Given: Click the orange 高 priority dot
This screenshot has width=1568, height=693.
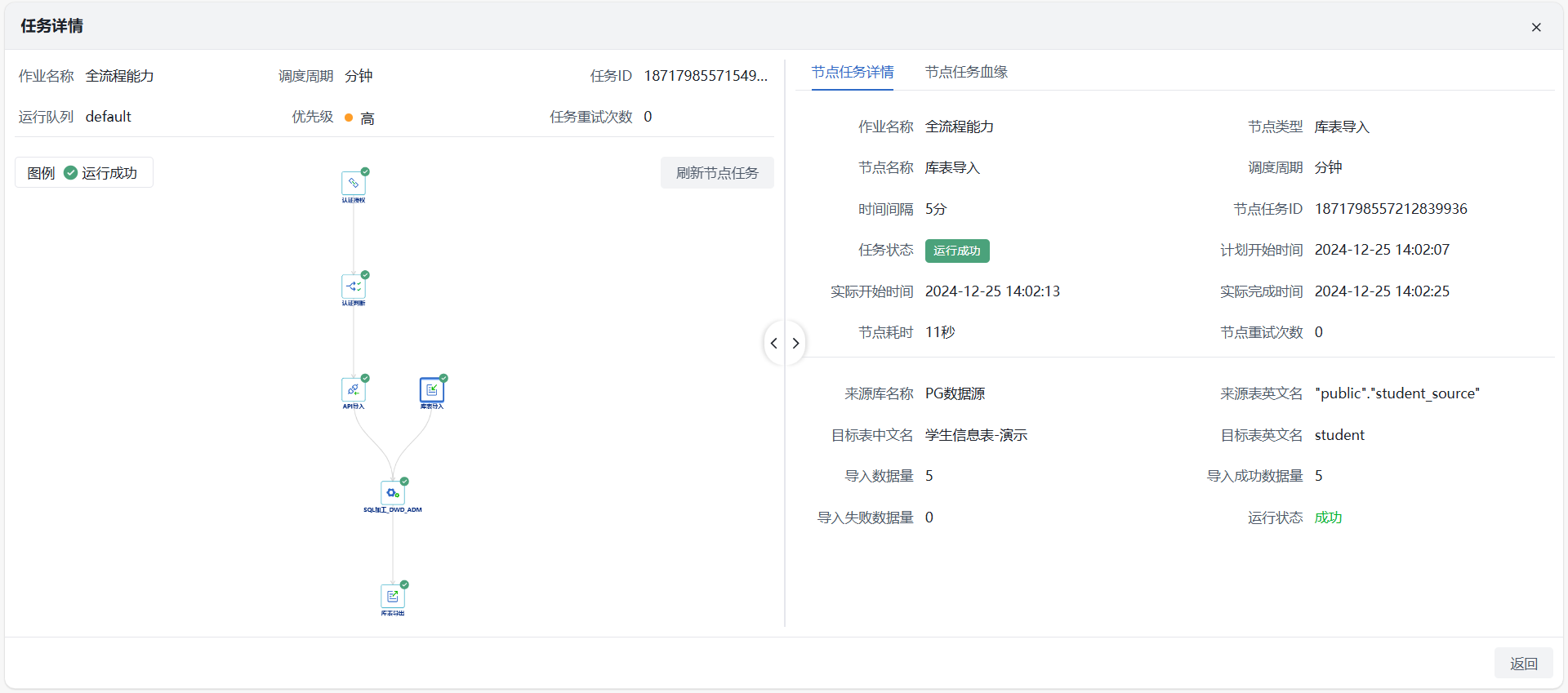Looking at the screenshot, I should [x=349, y=118].
